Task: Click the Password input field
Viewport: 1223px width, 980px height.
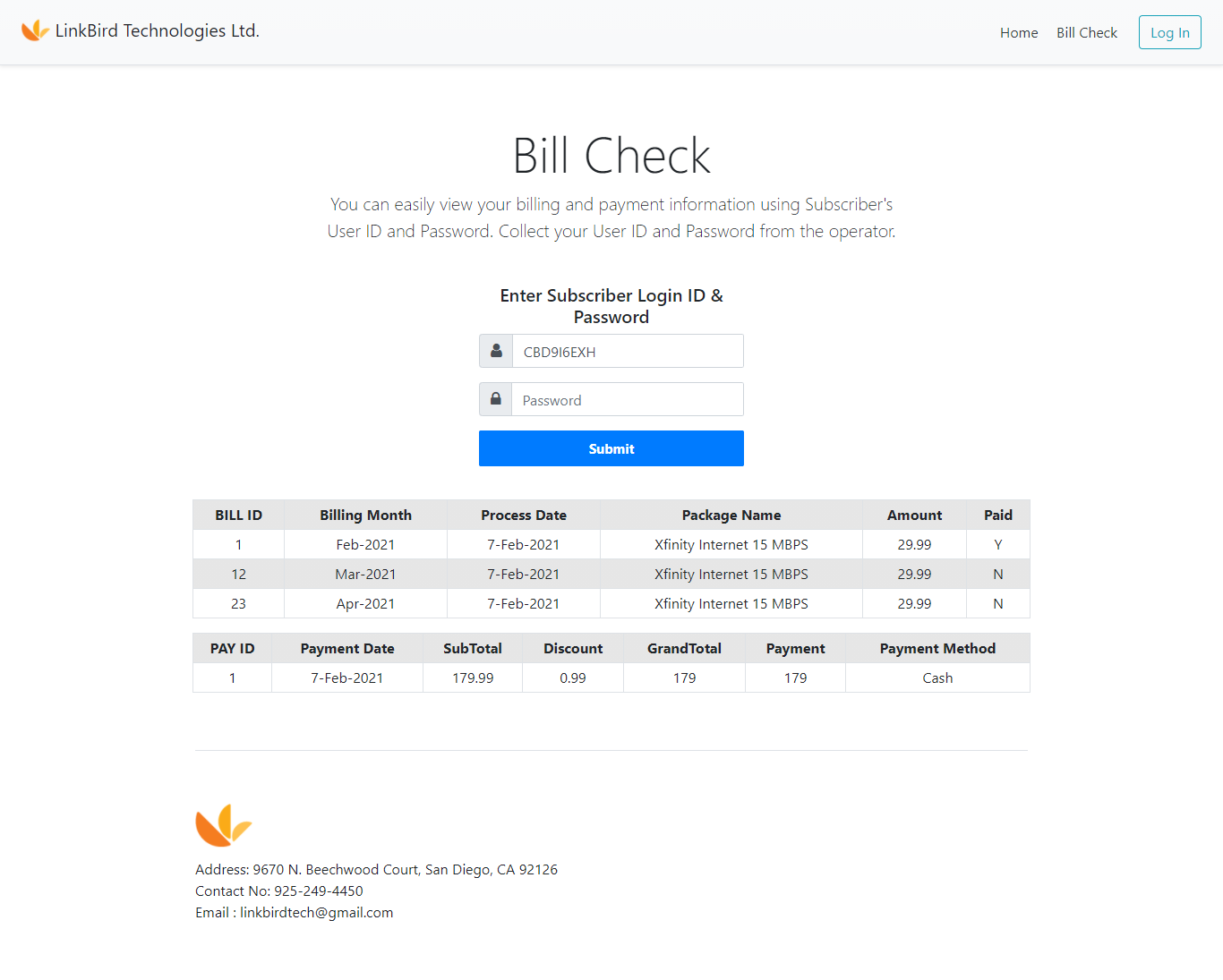Action: tap(627, 399)
